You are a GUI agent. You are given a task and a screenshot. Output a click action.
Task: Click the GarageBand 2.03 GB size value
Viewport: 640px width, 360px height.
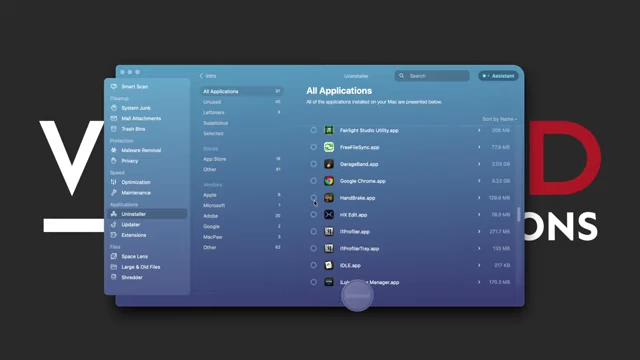click(x=501, y=164)
